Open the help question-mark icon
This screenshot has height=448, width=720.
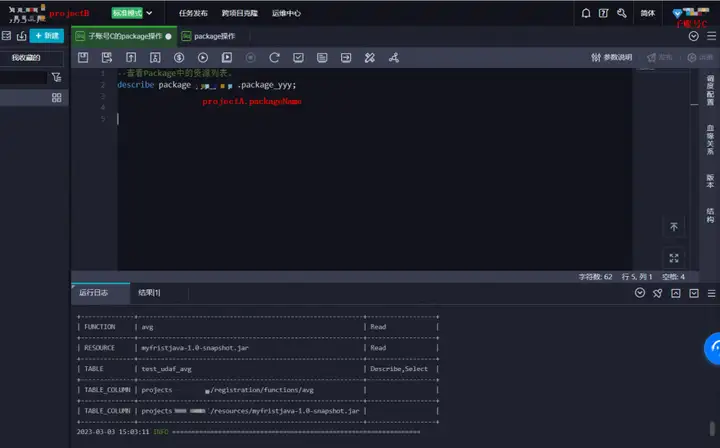[603, 13]
